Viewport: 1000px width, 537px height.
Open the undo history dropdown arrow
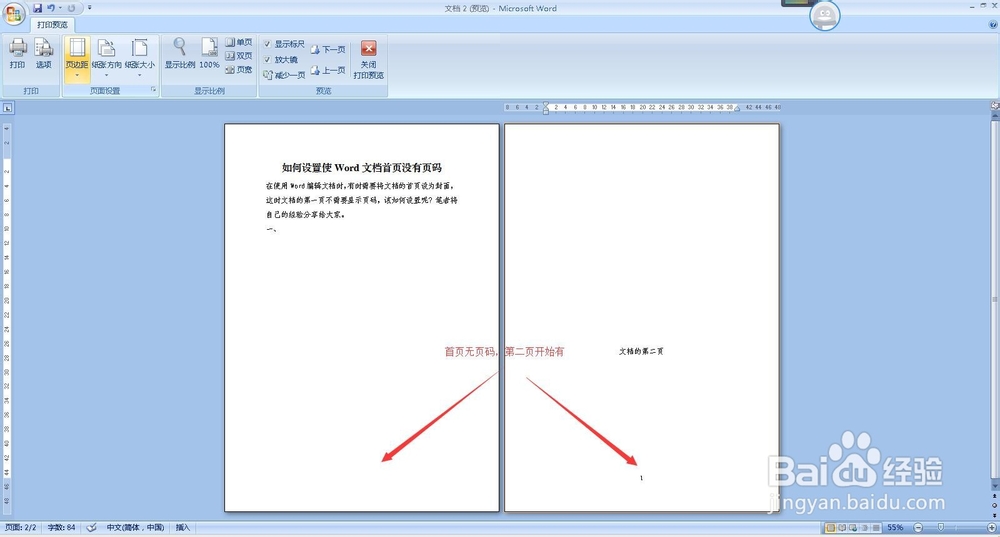[60, 8]
